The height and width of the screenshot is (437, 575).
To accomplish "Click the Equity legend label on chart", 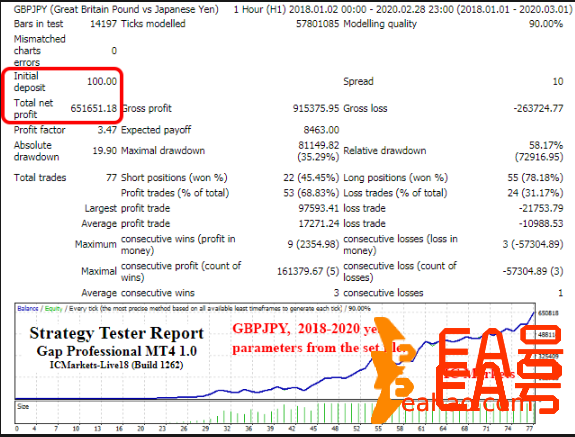I will [54, 309].
